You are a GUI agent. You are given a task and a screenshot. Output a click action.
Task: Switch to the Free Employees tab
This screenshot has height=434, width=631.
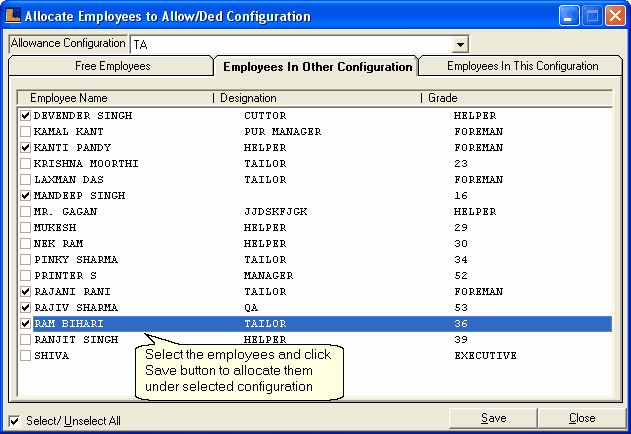pos(111,66)
